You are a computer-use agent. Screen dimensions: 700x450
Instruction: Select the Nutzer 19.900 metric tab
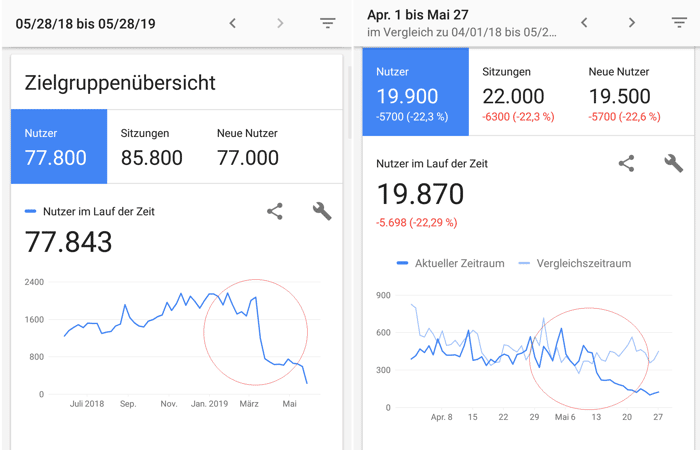pyautogui.click(x=416, y=92)
